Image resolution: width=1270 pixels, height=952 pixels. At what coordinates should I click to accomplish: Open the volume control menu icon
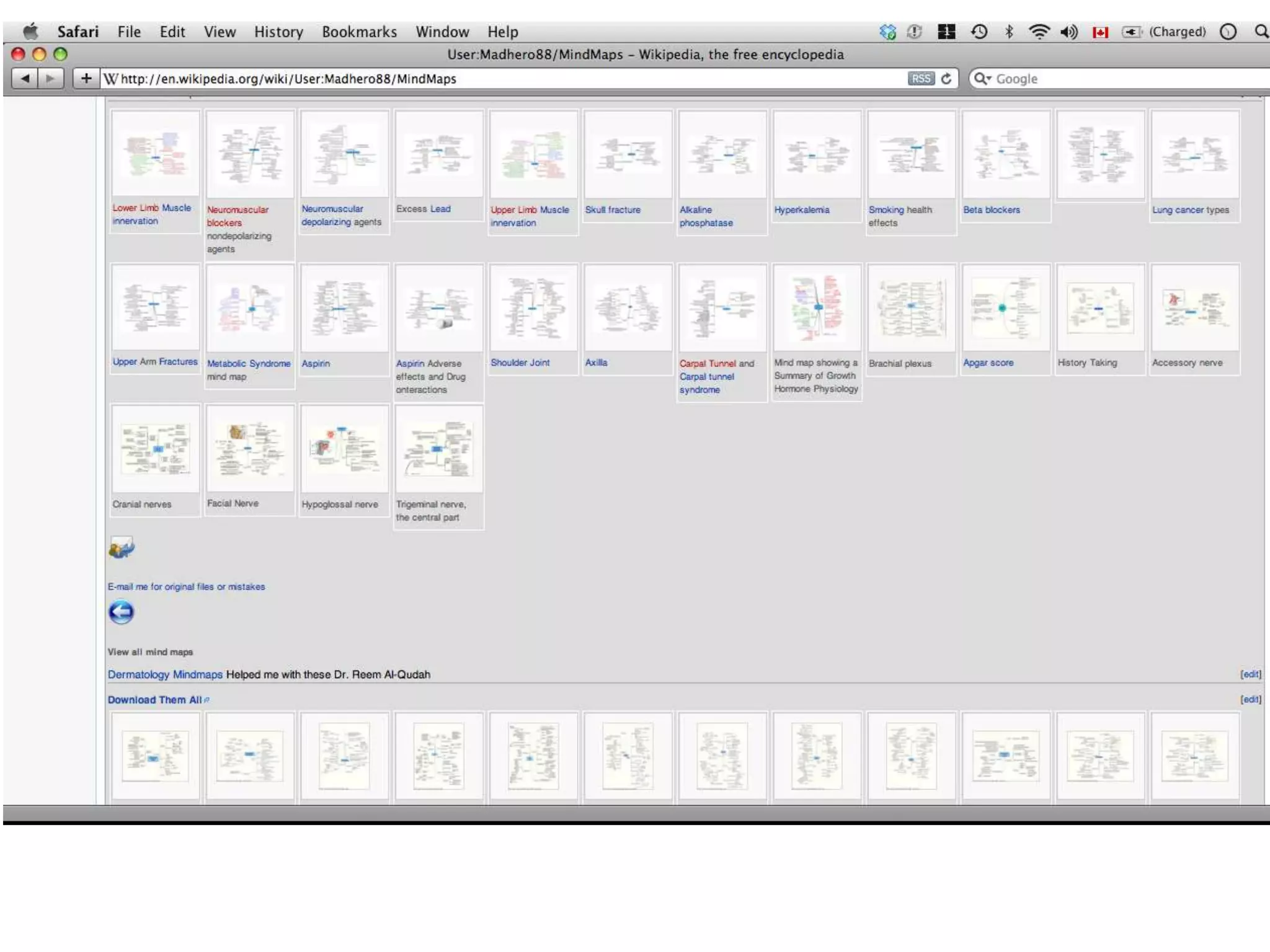[x=1068, y=32]
